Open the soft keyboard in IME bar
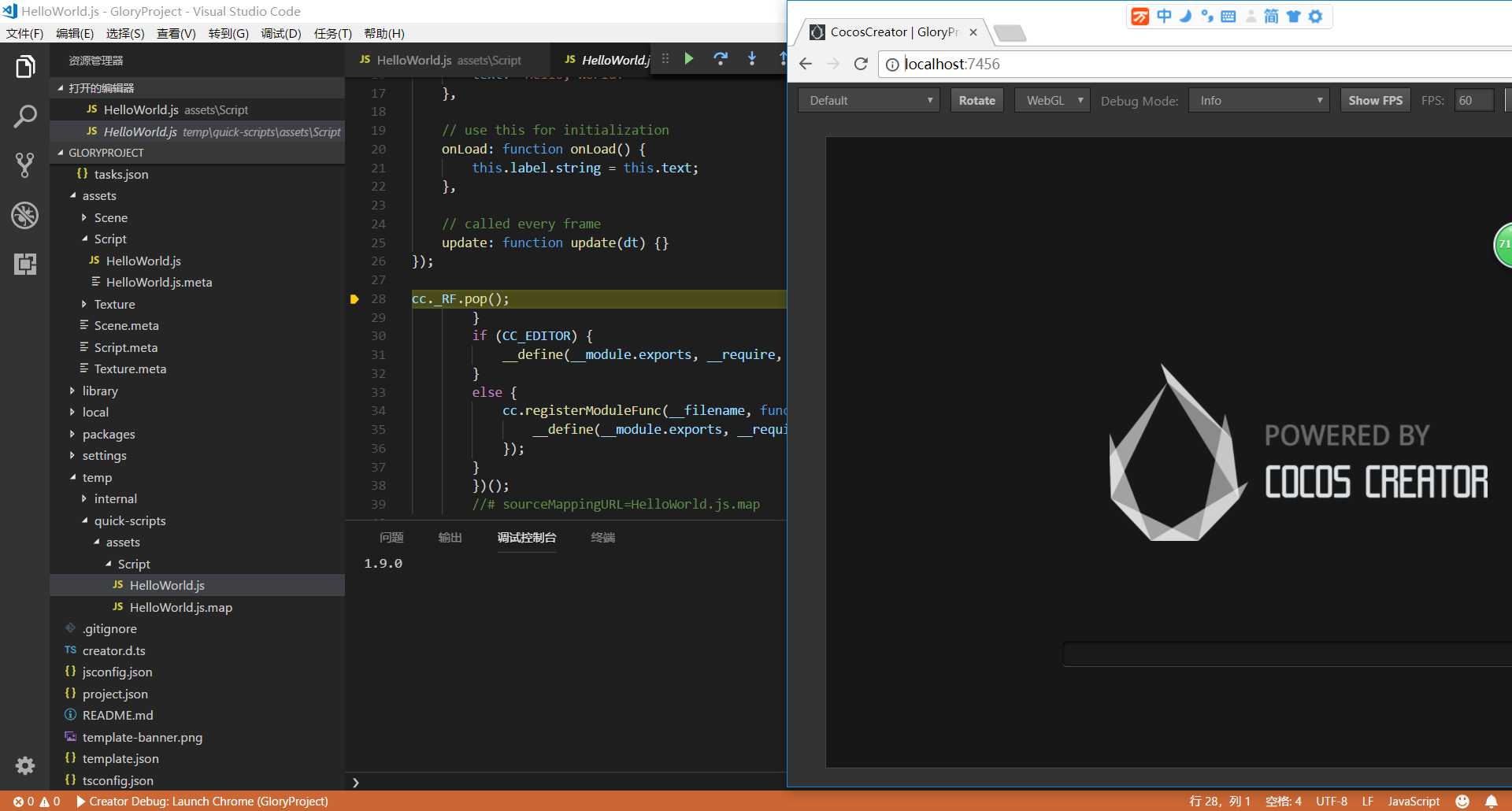Viewport: 1512px width, 811px height. coord(1228,17)
